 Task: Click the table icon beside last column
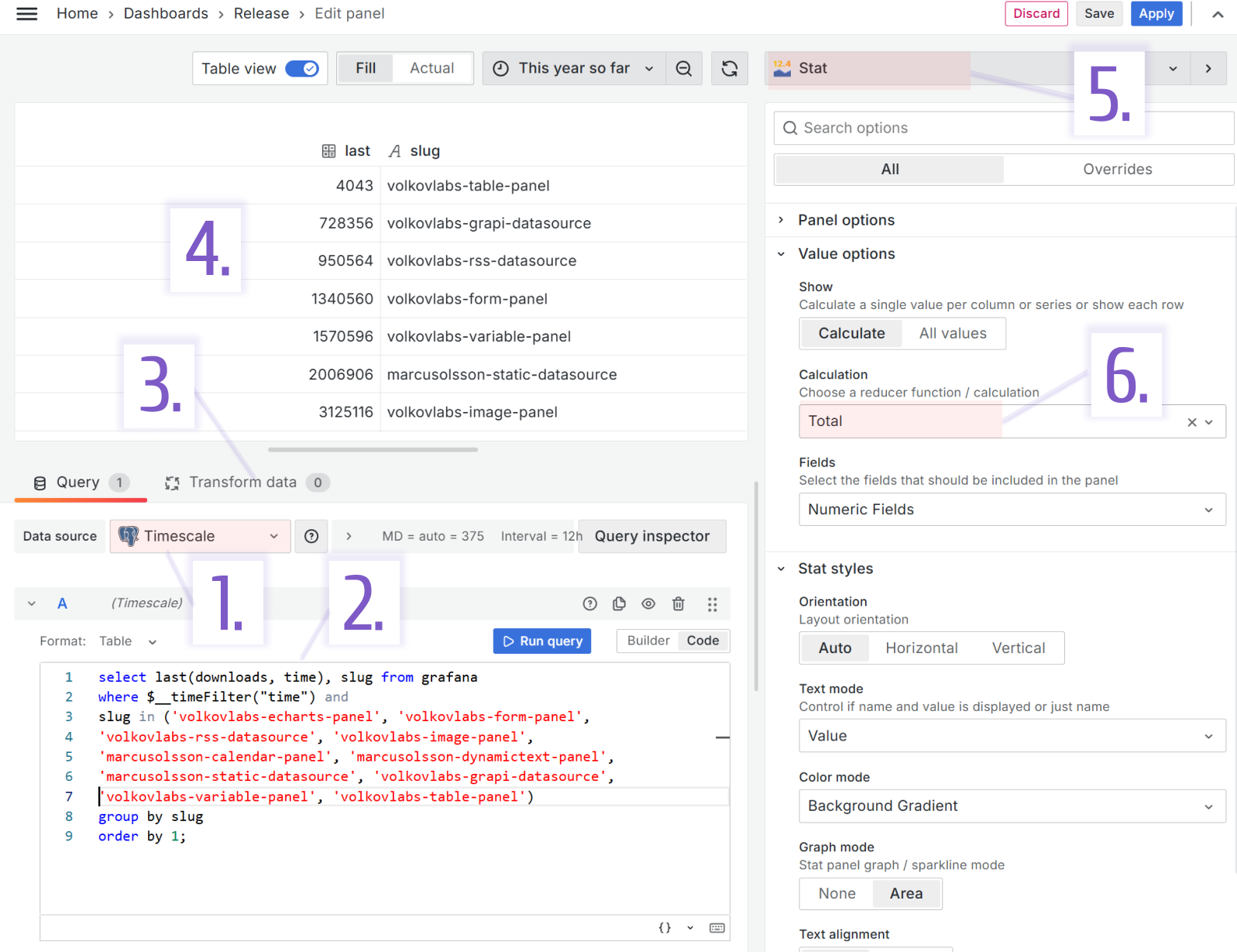click(x=328, y=151)
